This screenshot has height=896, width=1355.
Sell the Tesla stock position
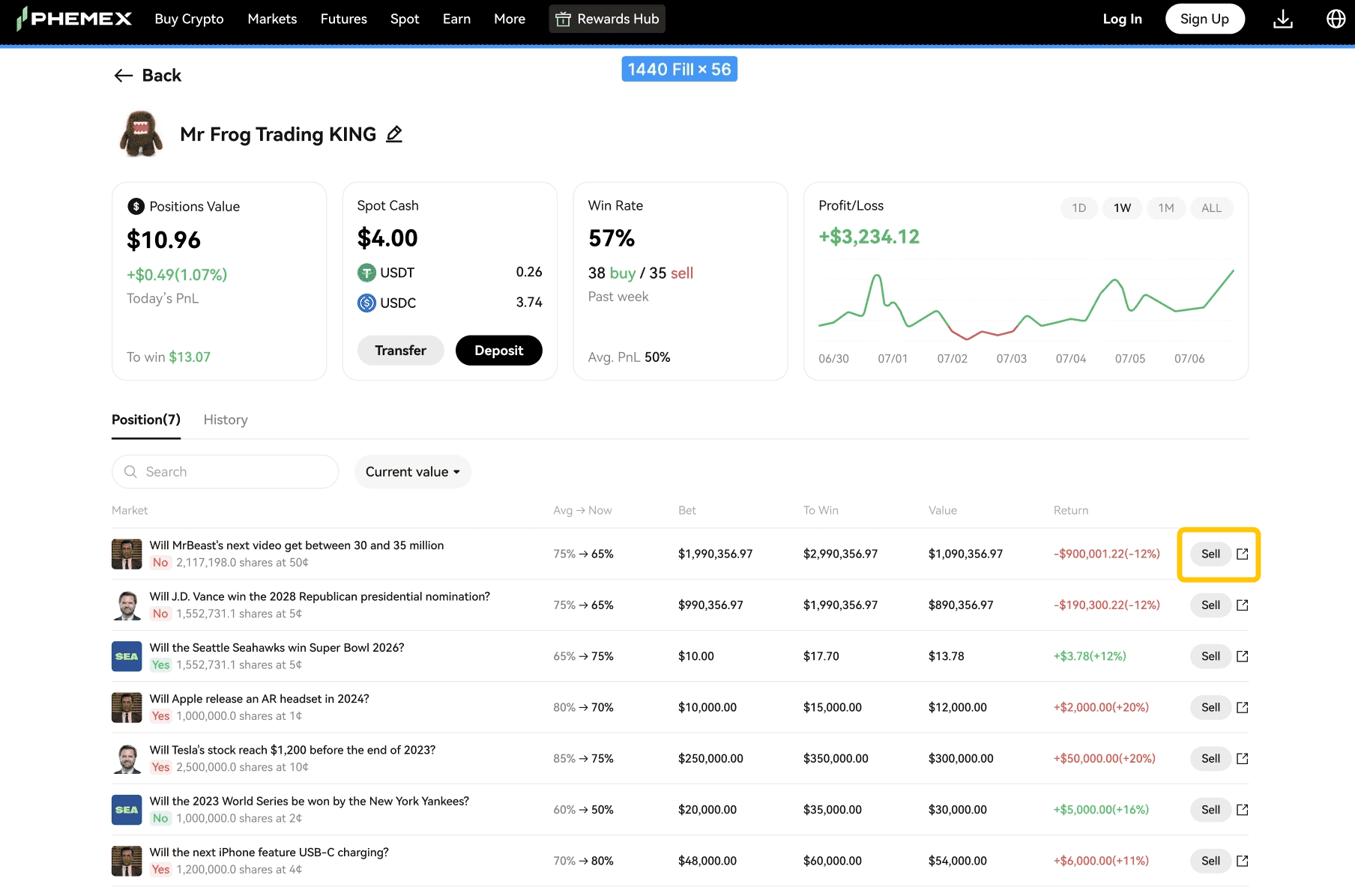pyautogui.click(x=1210, y=758)
